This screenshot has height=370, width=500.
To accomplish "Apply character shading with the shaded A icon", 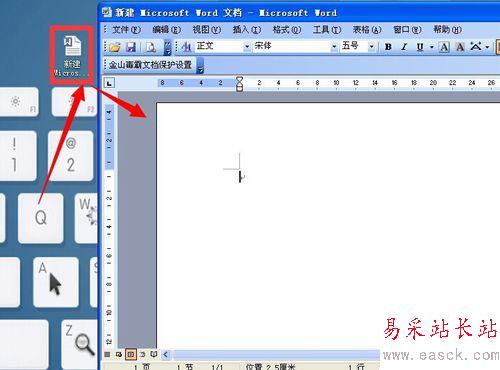I will tap(460, 47).
